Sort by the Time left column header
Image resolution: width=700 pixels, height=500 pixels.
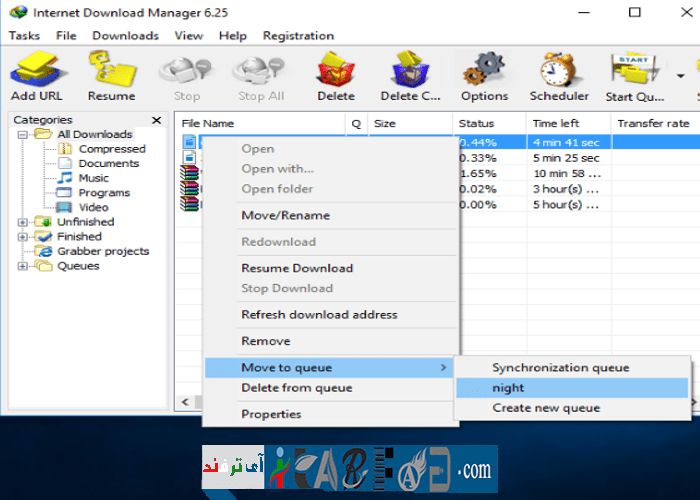[558, 124]
